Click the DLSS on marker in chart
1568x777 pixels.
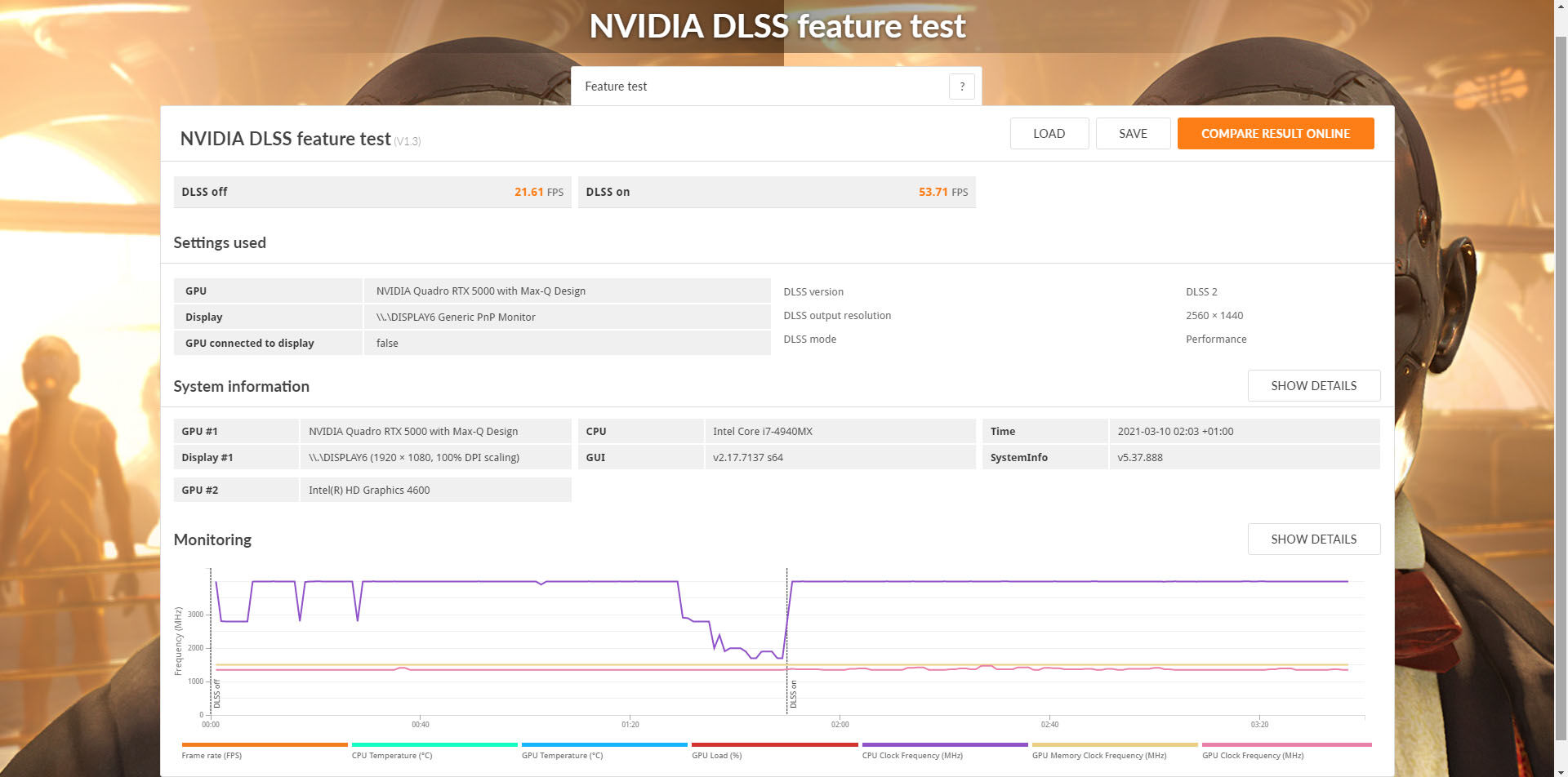point(793,695)
